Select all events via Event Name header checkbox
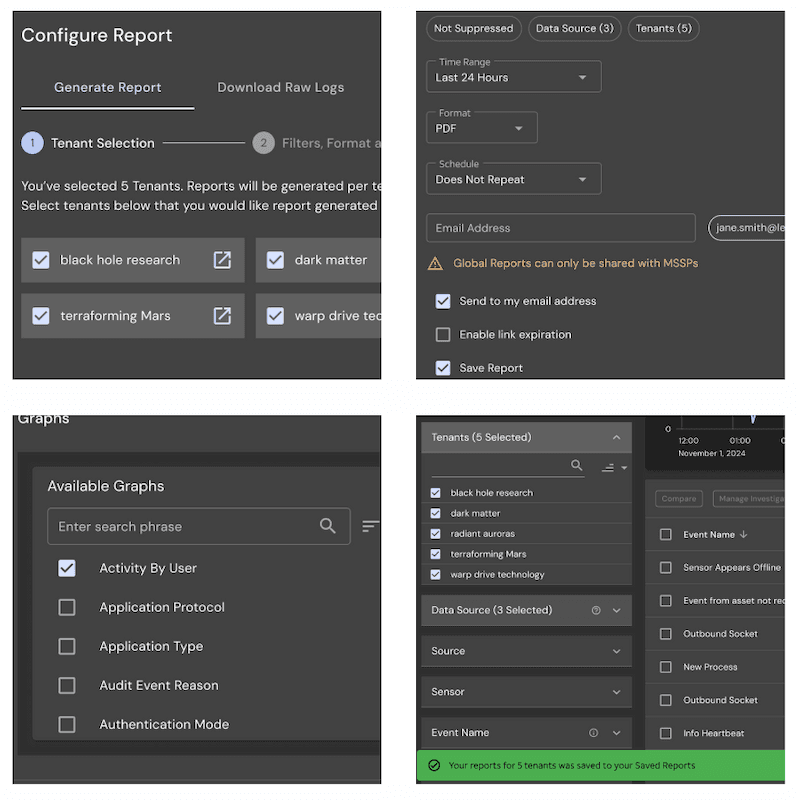 (666, 534)
